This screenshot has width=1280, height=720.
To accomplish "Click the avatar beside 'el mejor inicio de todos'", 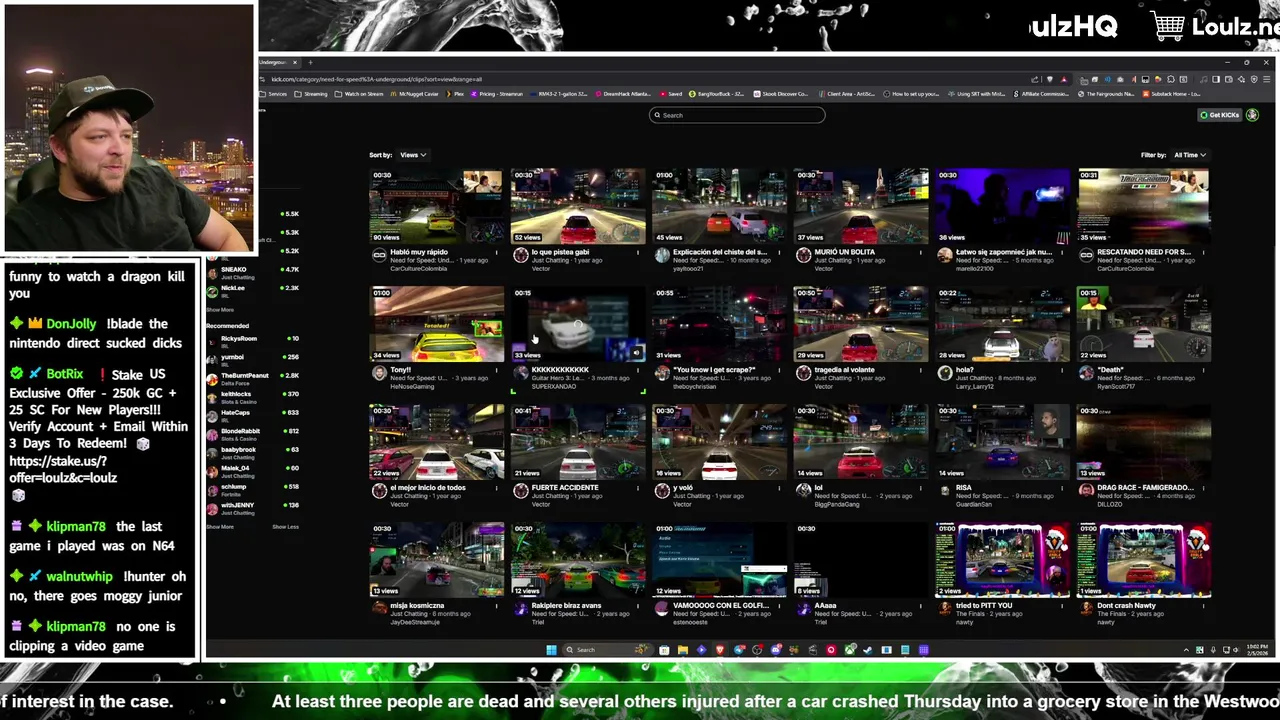I will [379, 491].
